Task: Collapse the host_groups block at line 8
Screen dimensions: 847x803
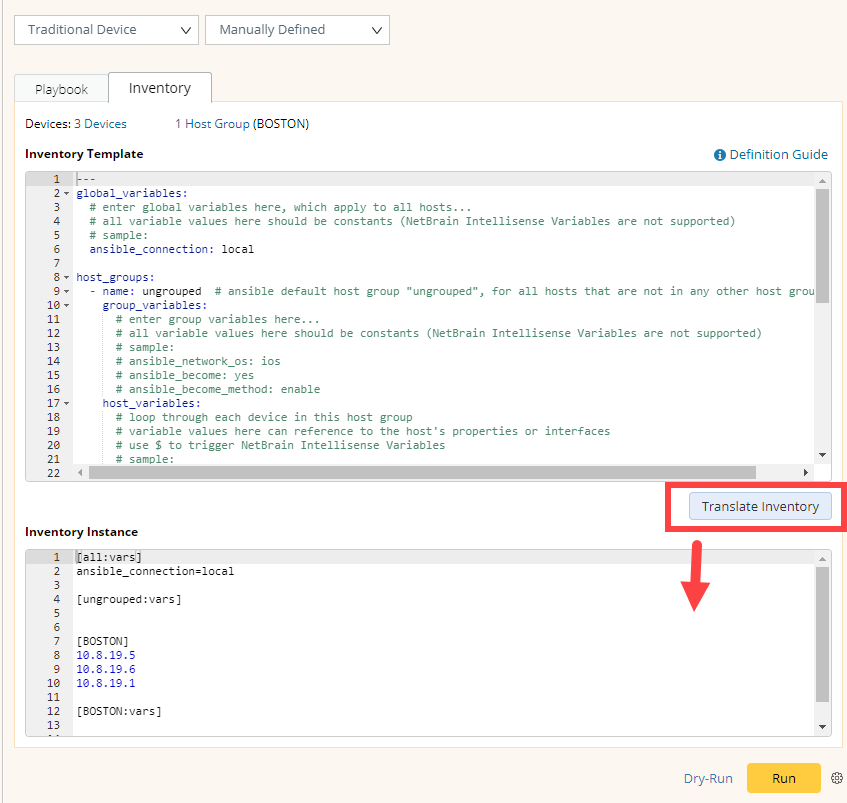Action: [x=66, y=277]
